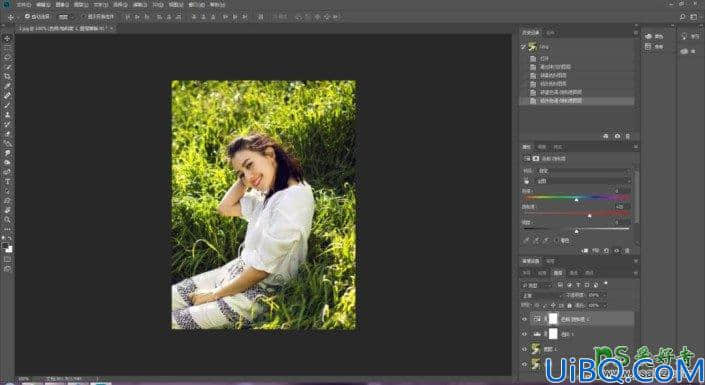The width and height of the screenshot is (705, 385).
Task: Select the Clone Stamp tool
Action: (7, 114)
